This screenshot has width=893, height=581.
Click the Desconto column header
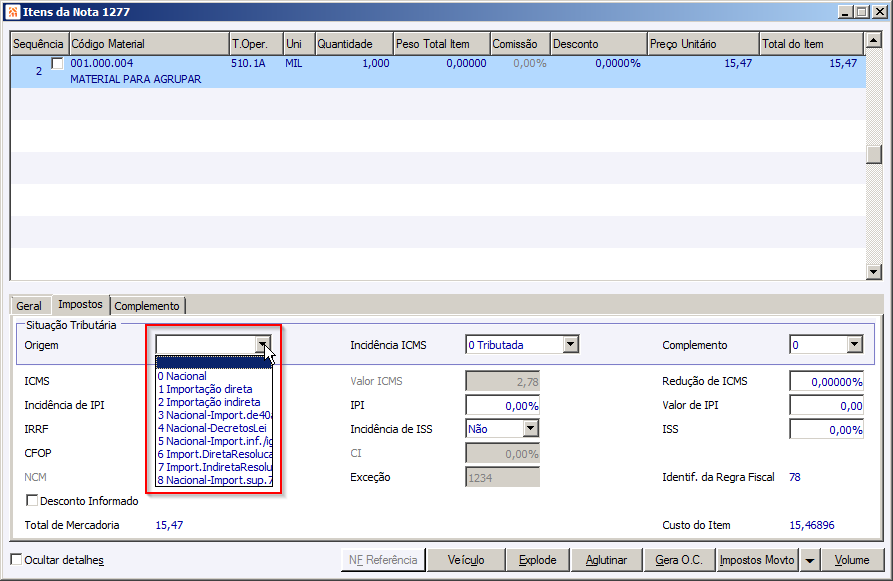tap(599, 44)
